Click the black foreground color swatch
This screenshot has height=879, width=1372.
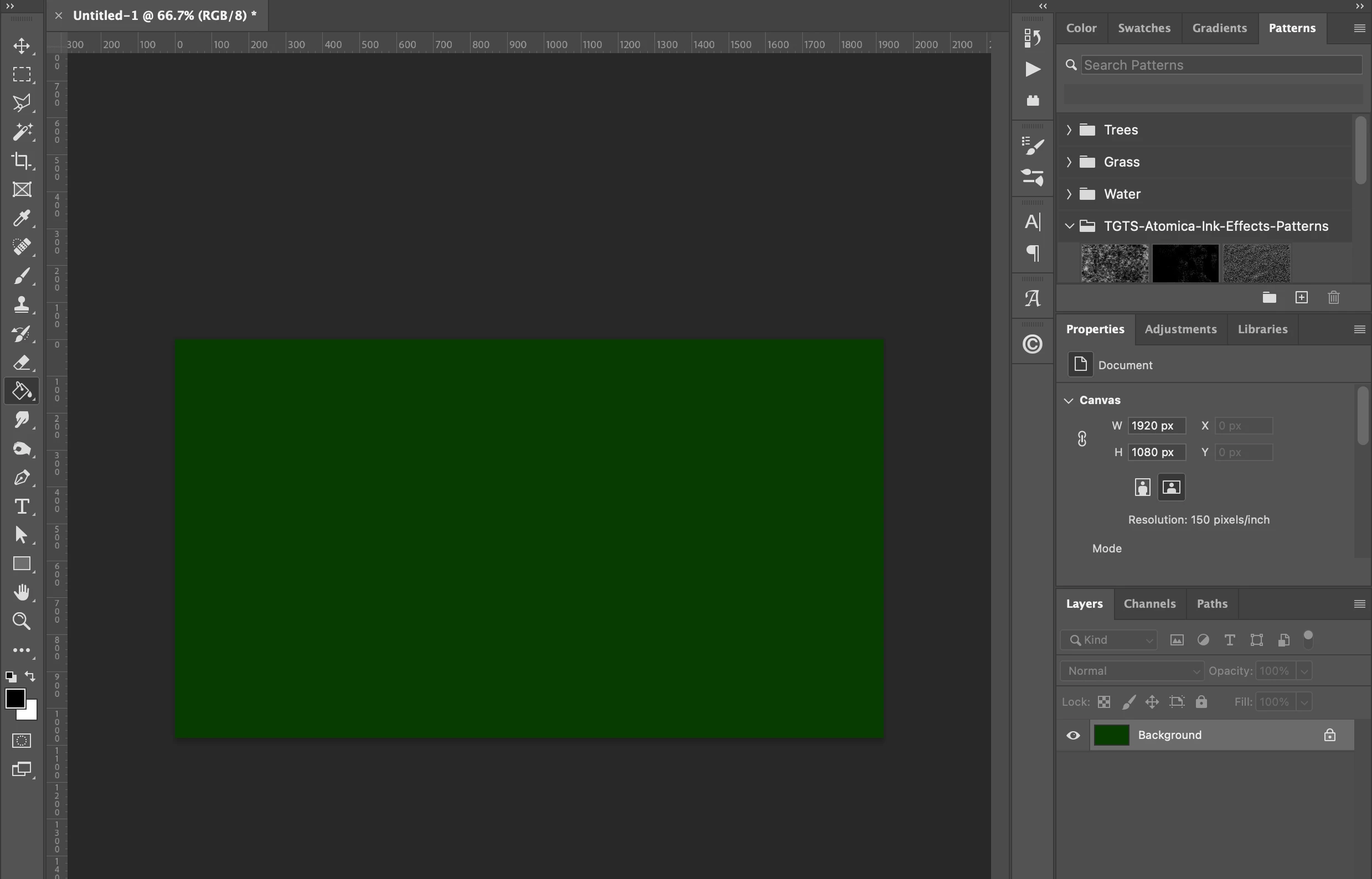click(15, 698)
